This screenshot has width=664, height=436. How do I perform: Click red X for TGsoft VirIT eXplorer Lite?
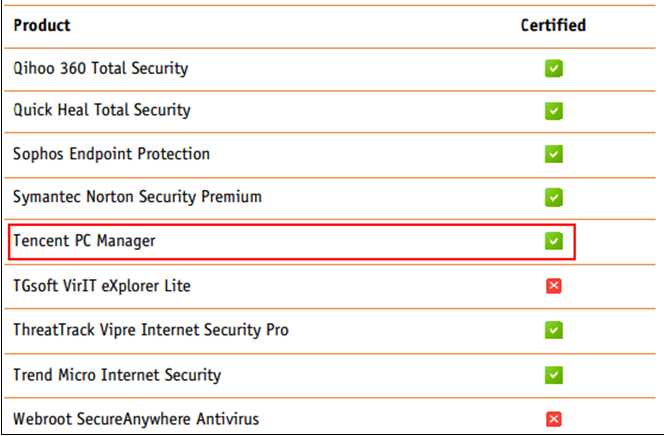point(553,286)
